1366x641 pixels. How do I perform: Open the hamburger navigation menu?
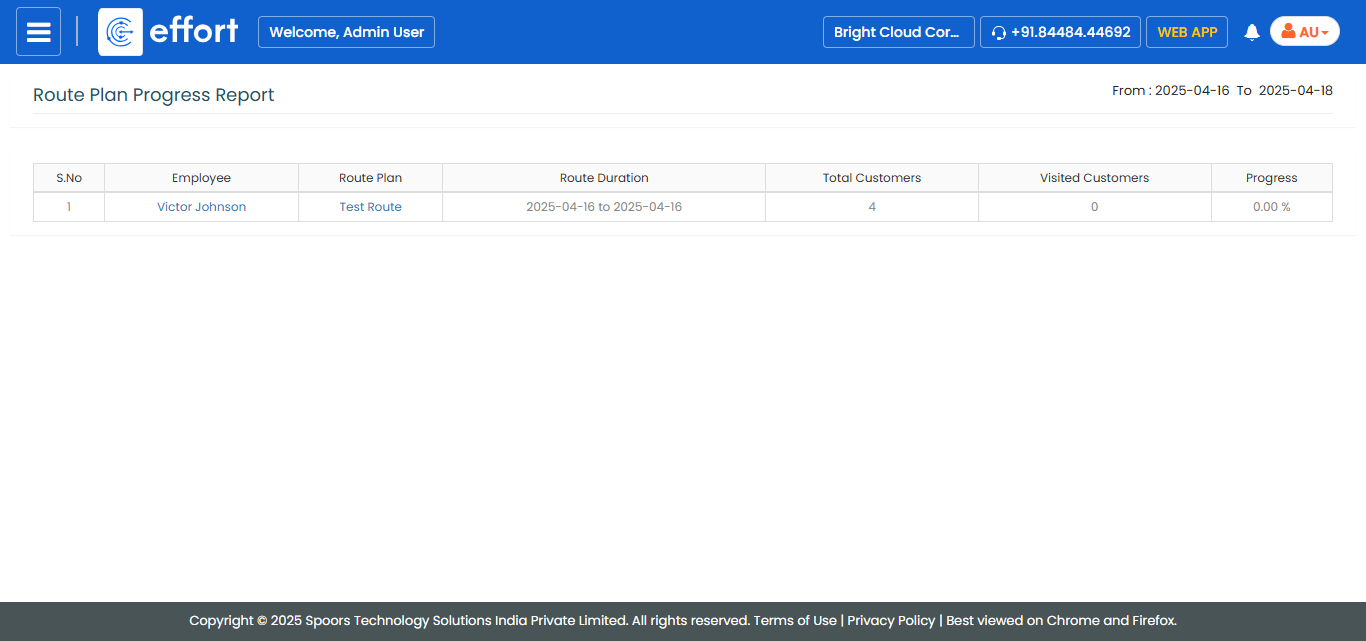(x=38, y=32)
